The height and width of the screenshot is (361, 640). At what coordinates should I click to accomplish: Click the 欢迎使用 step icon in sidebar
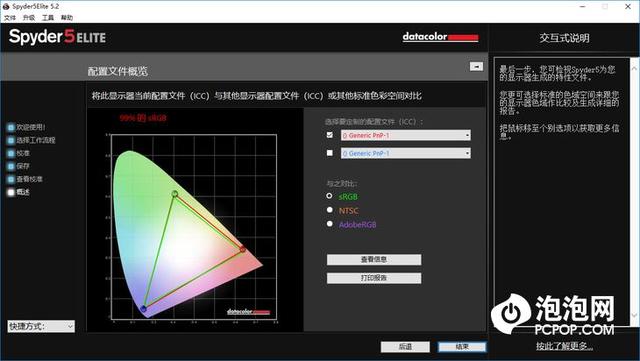(11, 127)
